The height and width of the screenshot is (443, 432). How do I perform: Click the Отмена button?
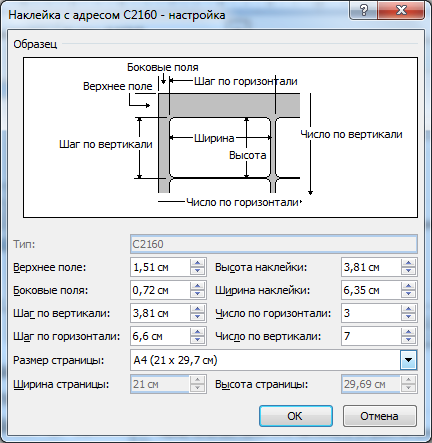click(x=380, y=416)
